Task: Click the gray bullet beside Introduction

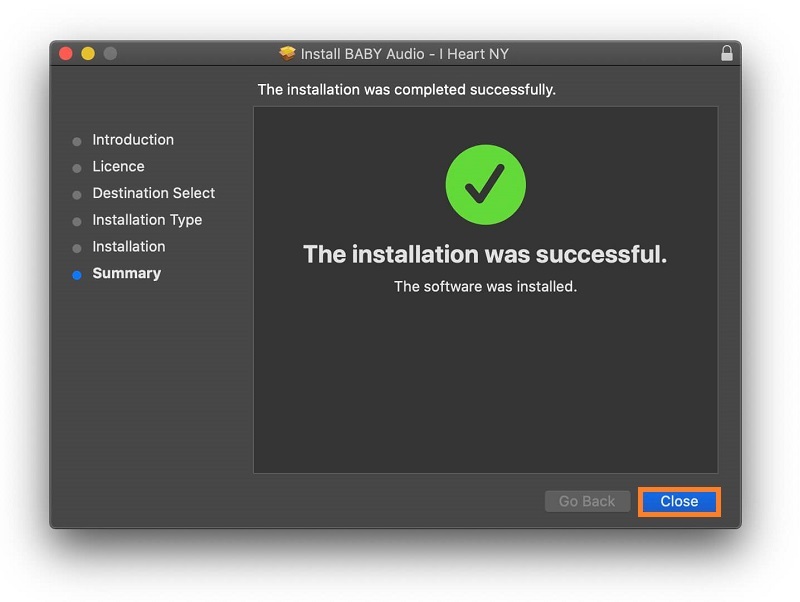Action: [77, 141]
